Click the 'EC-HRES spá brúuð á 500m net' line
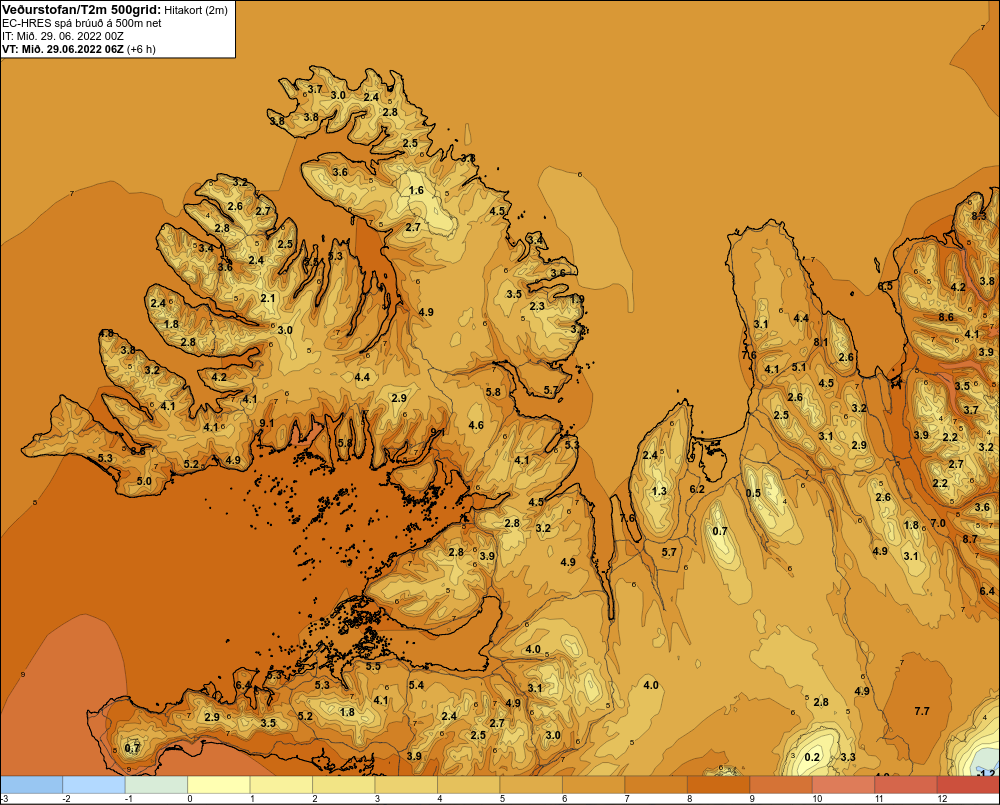 click(82, 23)
